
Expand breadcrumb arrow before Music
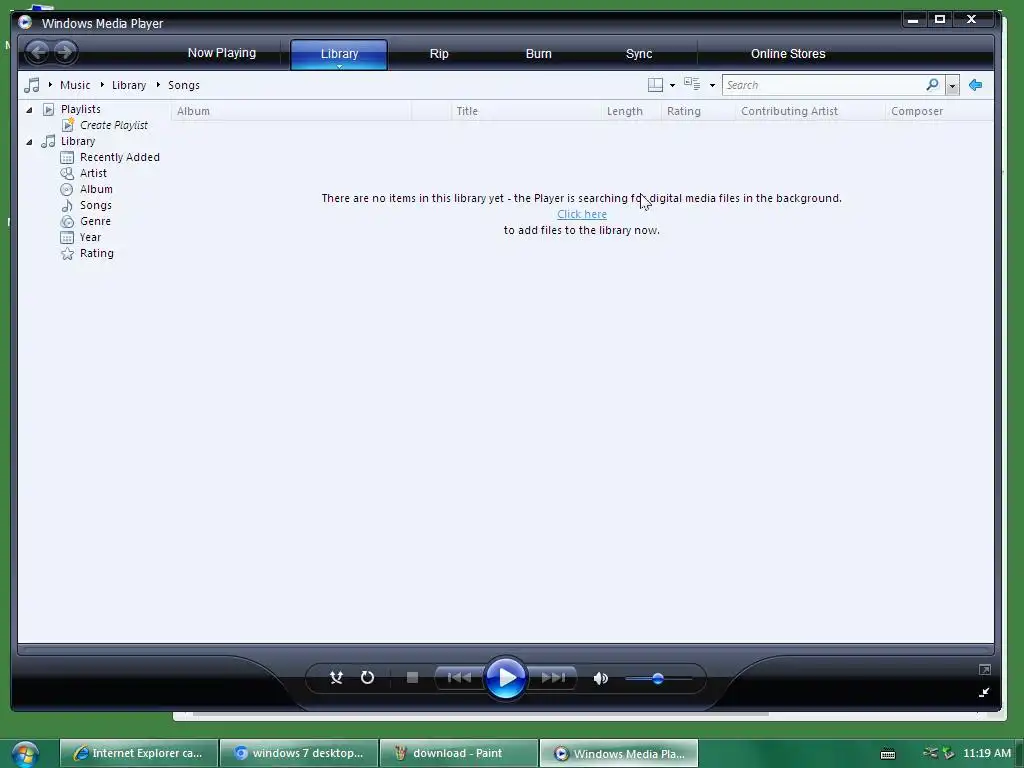pos(50,85)
